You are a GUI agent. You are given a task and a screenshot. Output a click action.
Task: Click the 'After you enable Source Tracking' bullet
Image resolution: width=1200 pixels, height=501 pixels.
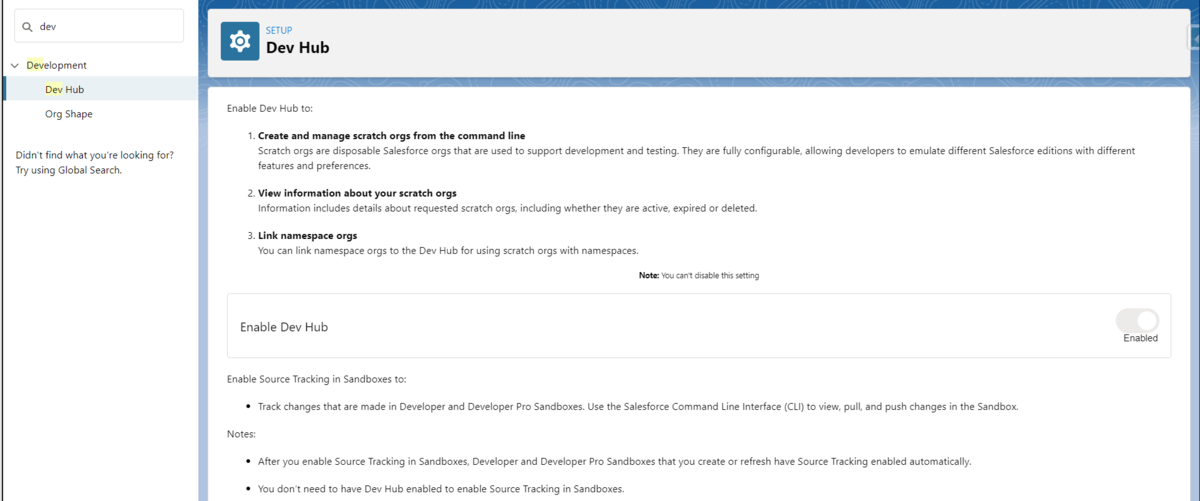pos(615,461)
